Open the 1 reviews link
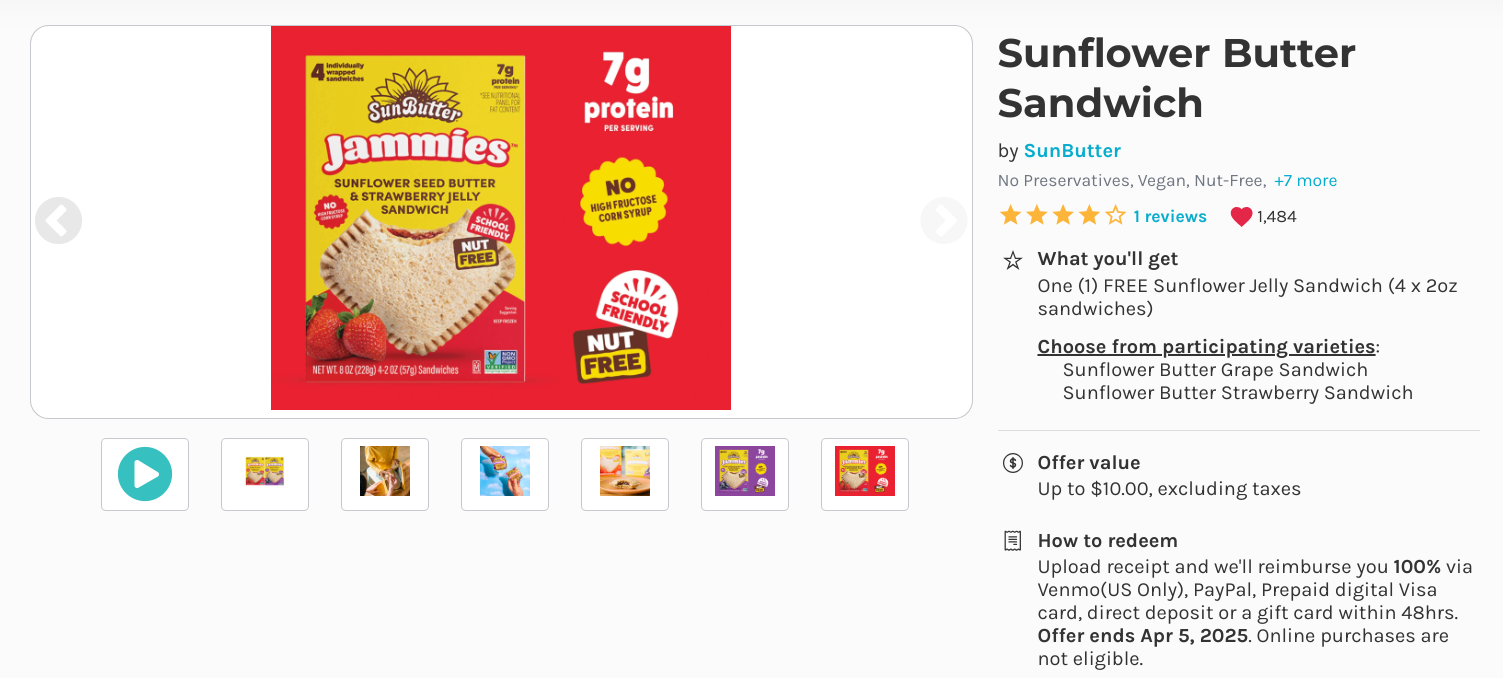The width and height of the screenshot is (1503, 678). (1170, 217)
